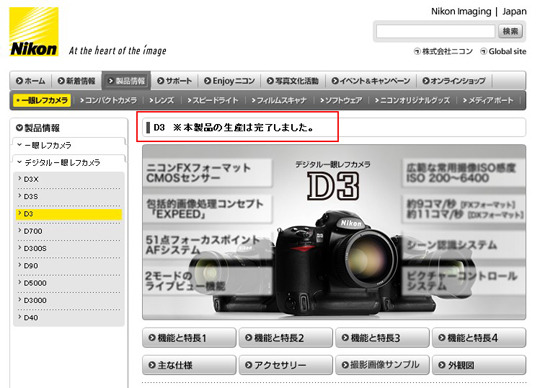Open イベント&キャンペーン navigation tab
This screenshot has width=540, height=388.
pyautogui.click(x=371, y=81)
